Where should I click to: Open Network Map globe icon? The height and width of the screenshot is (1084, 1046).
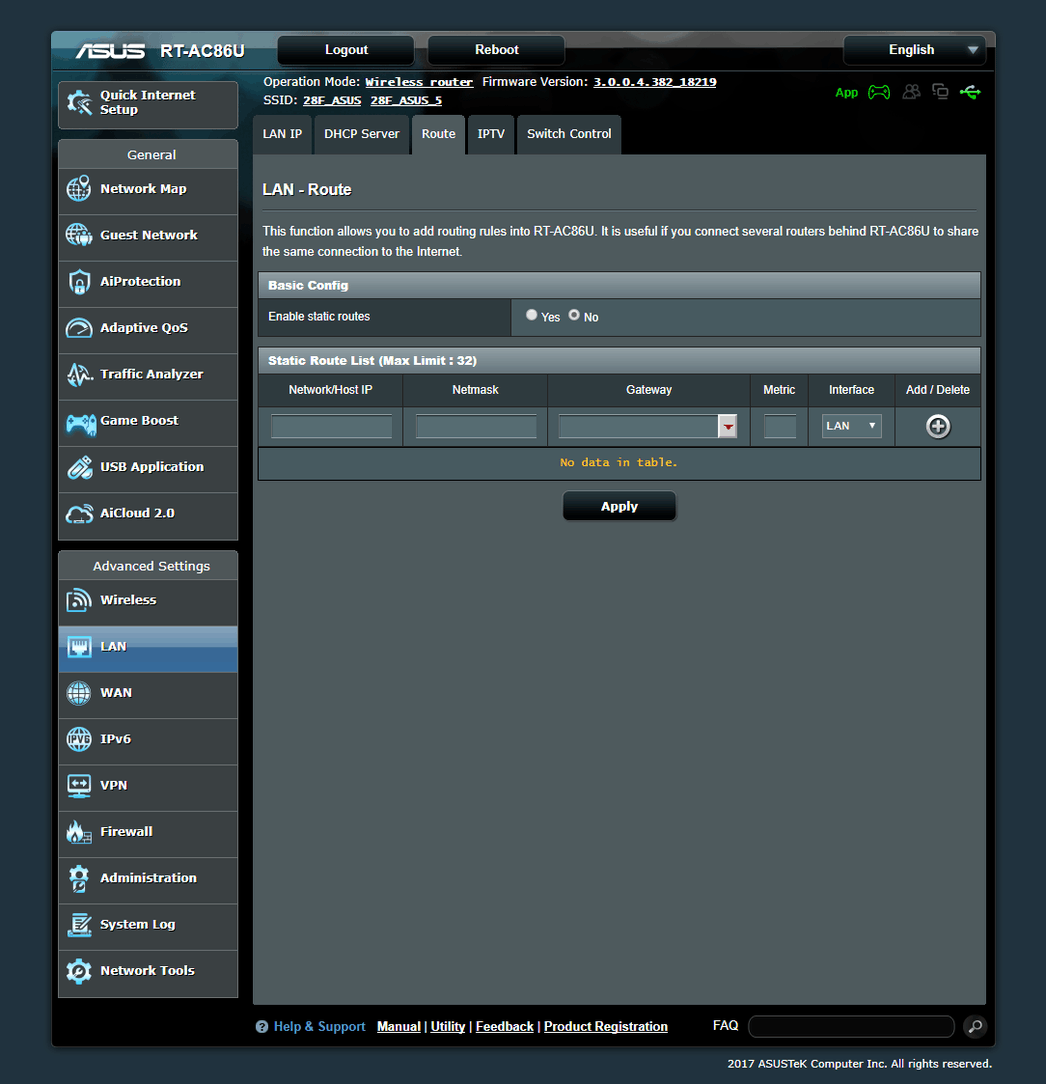79,189
